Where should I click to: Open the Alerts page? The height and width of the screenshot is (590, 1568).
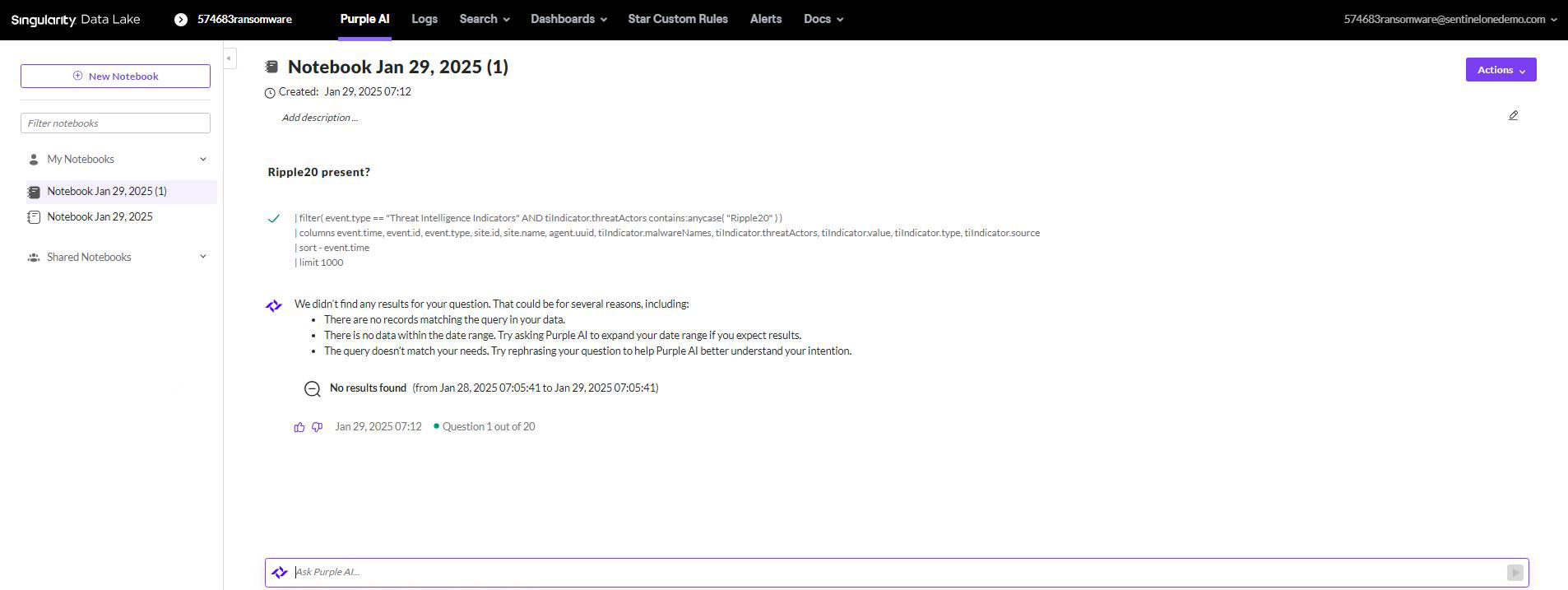click(x=766, y=19)
